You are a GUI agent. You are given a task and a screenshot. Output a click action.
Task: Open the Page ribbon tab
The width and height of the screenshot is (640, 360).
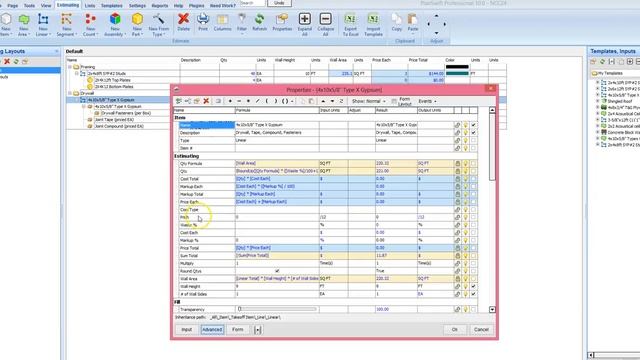pyautogui.click(x=13, y=6)
